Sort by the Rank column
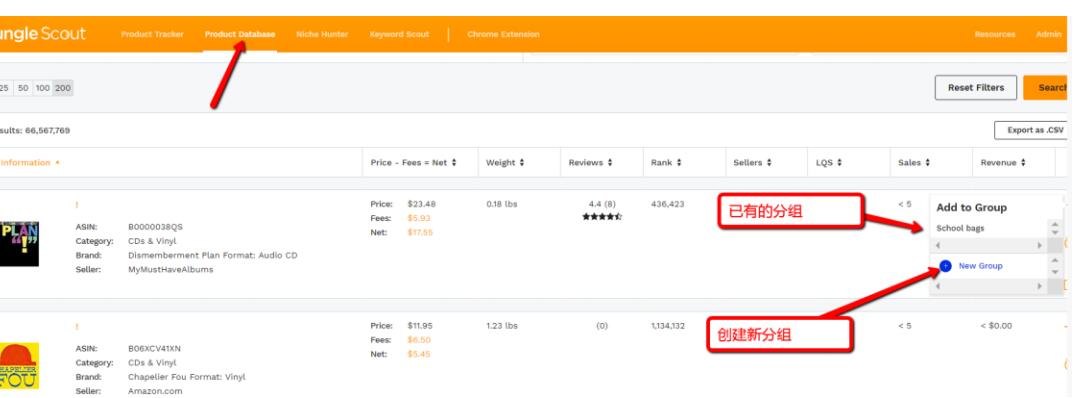Screen dimensions: 1085x398 (x=666, y=163)
